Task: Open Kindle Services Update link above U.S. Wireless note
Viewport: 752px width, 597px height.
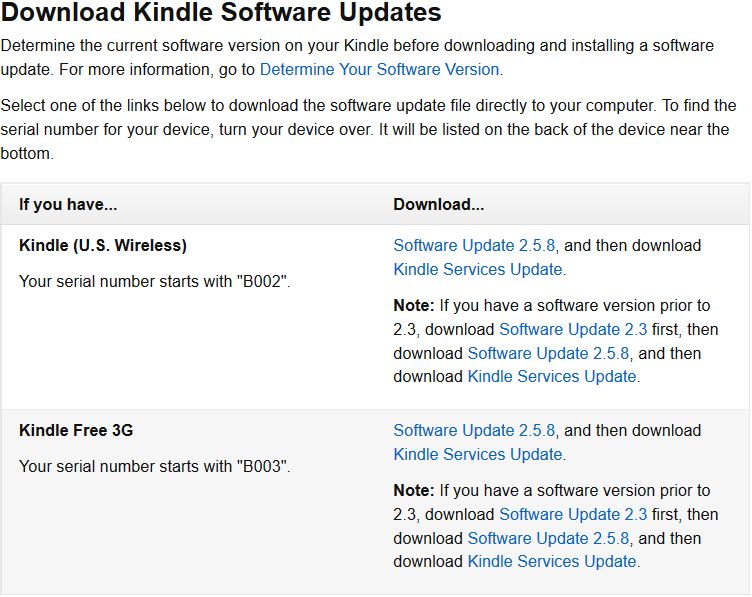Action: (479, 269)
